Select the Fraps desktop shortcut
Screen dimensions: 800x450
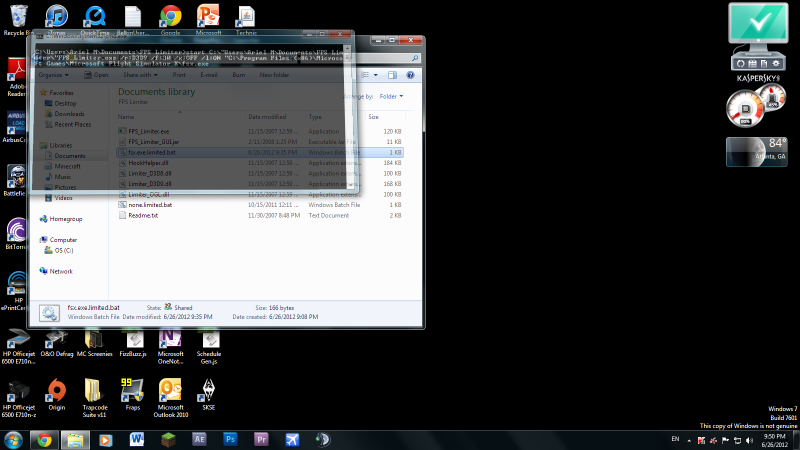pos(133,394)
